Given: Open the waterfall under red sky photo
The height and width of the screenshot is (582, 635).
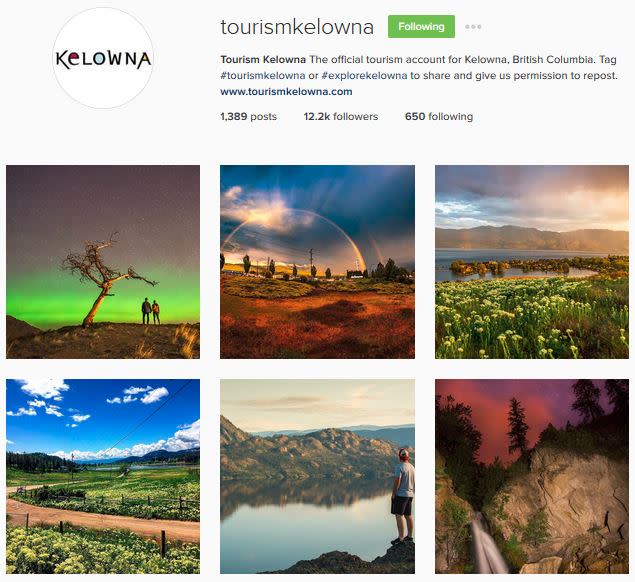Looking at the screenshot, I should tap(532, 476).
